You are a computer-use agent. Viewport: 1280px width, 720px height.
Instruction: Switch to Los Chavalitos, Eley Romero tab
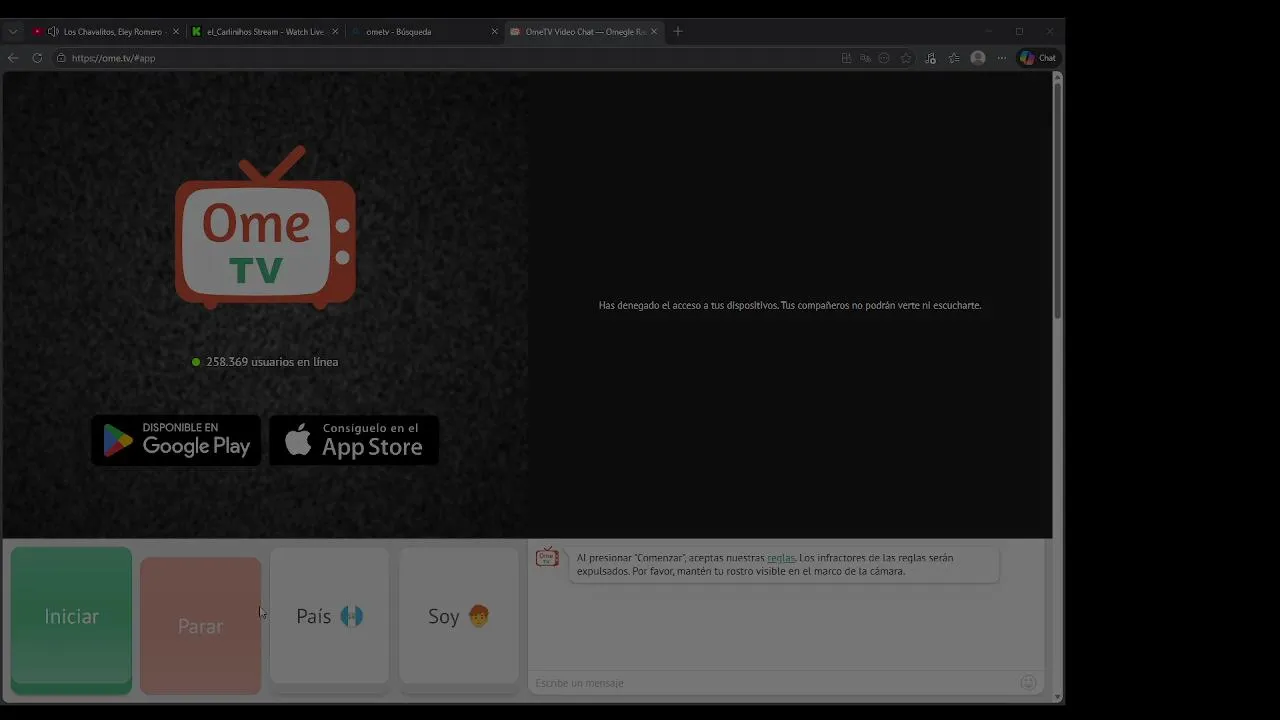105,32
